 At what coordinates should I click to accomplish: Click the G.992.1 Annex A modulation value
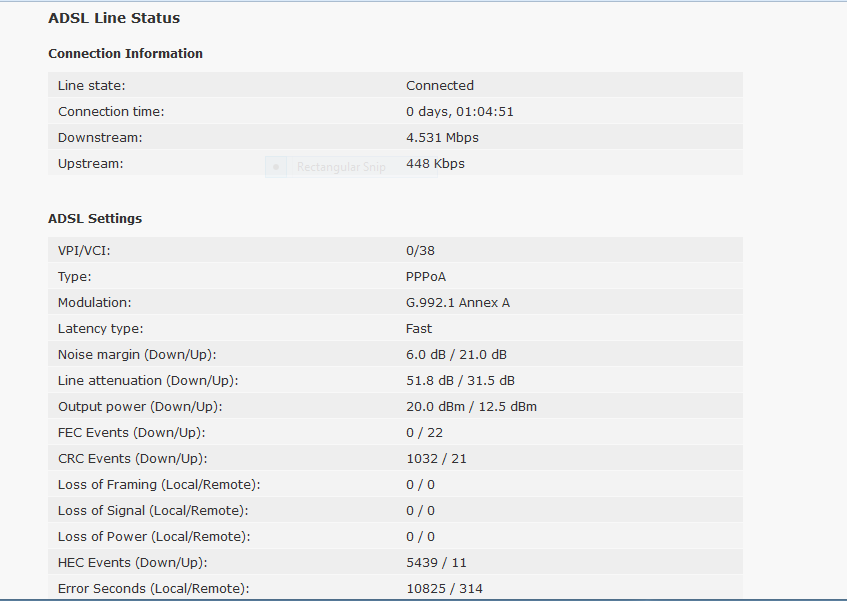458,302
